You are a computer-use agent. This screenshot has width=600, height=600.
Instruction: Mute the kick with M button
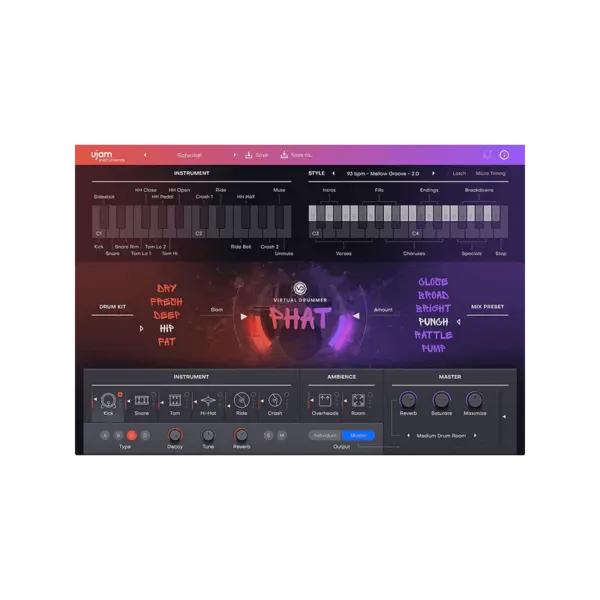(282, 435)
